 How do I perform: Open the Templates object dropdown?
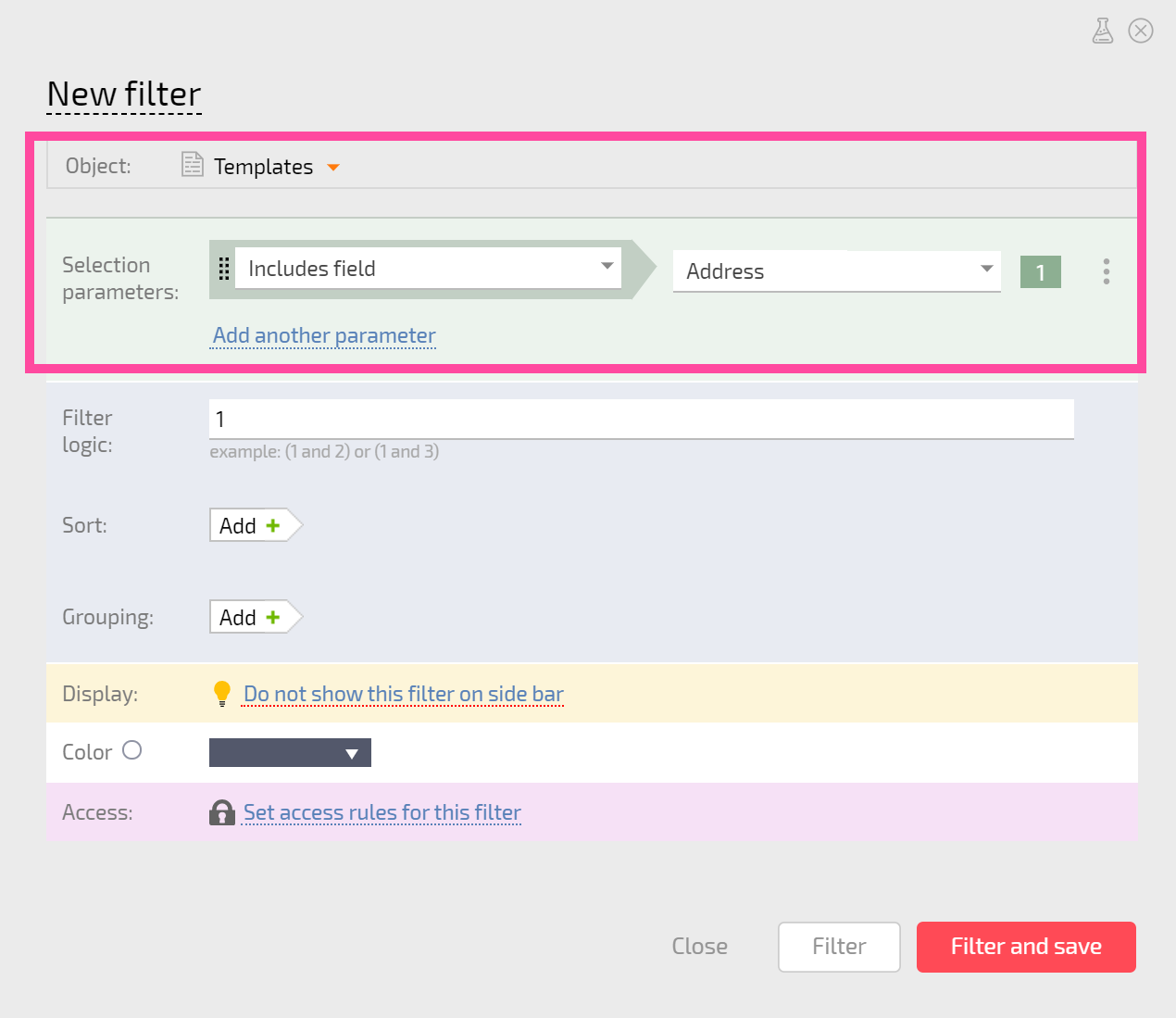click(277, 167)
